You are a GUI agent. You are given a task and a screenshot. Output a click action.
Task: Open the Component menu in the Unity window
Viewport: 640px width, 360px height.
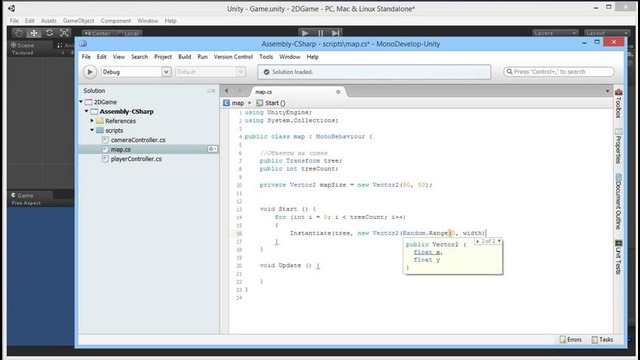[116, 20]
